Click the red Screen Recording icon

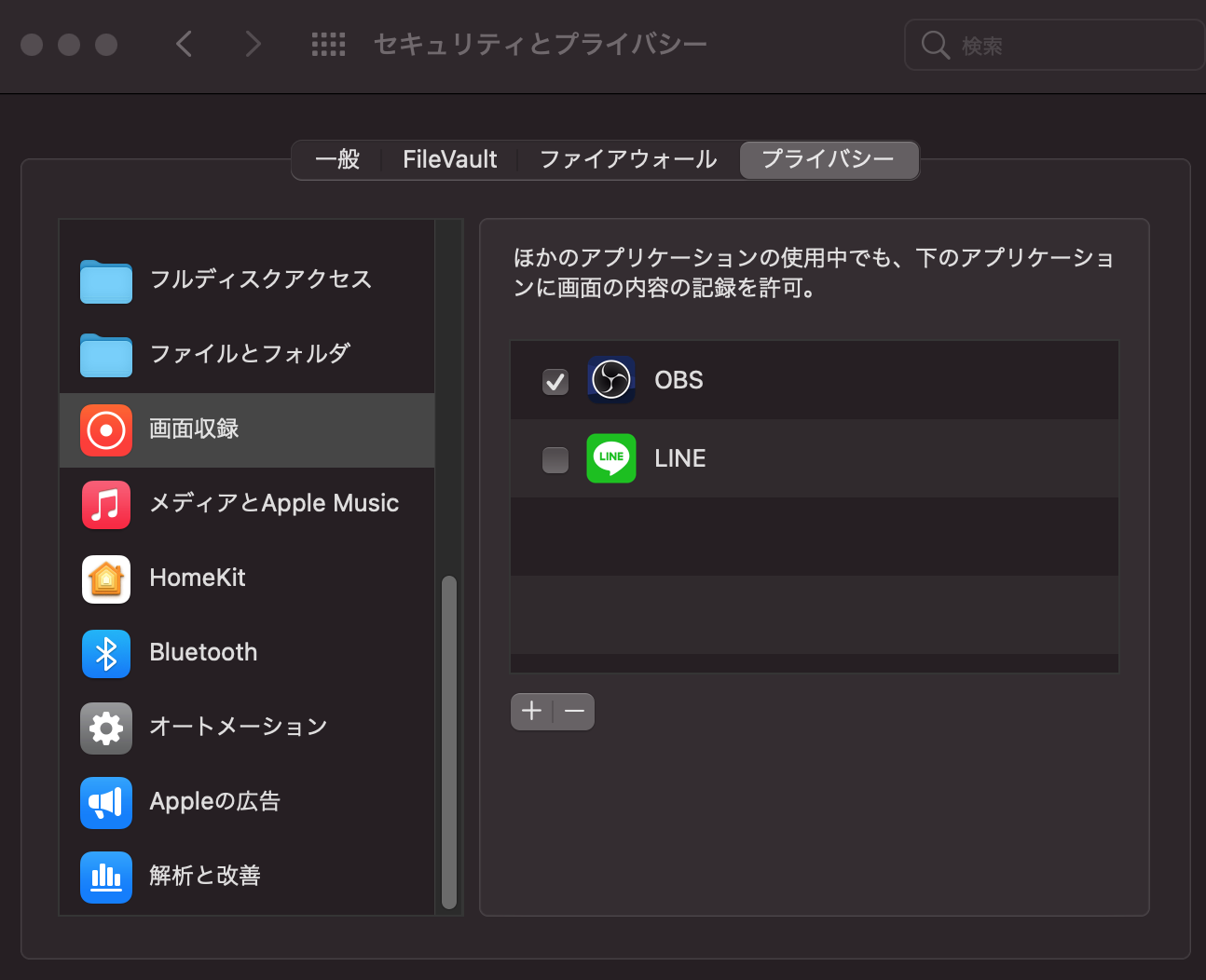(x=106, y=429)
